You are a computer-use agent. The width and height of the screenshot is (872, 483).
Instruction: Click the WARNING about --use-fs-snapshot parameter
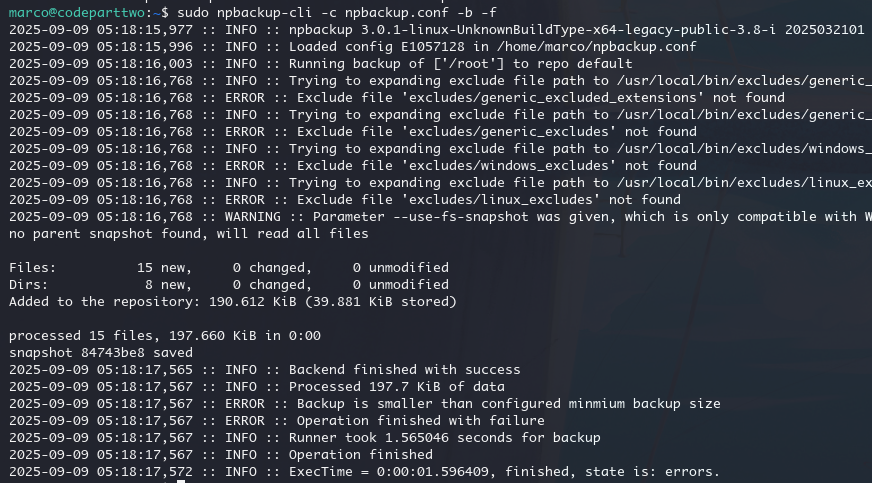click(560, 217)
